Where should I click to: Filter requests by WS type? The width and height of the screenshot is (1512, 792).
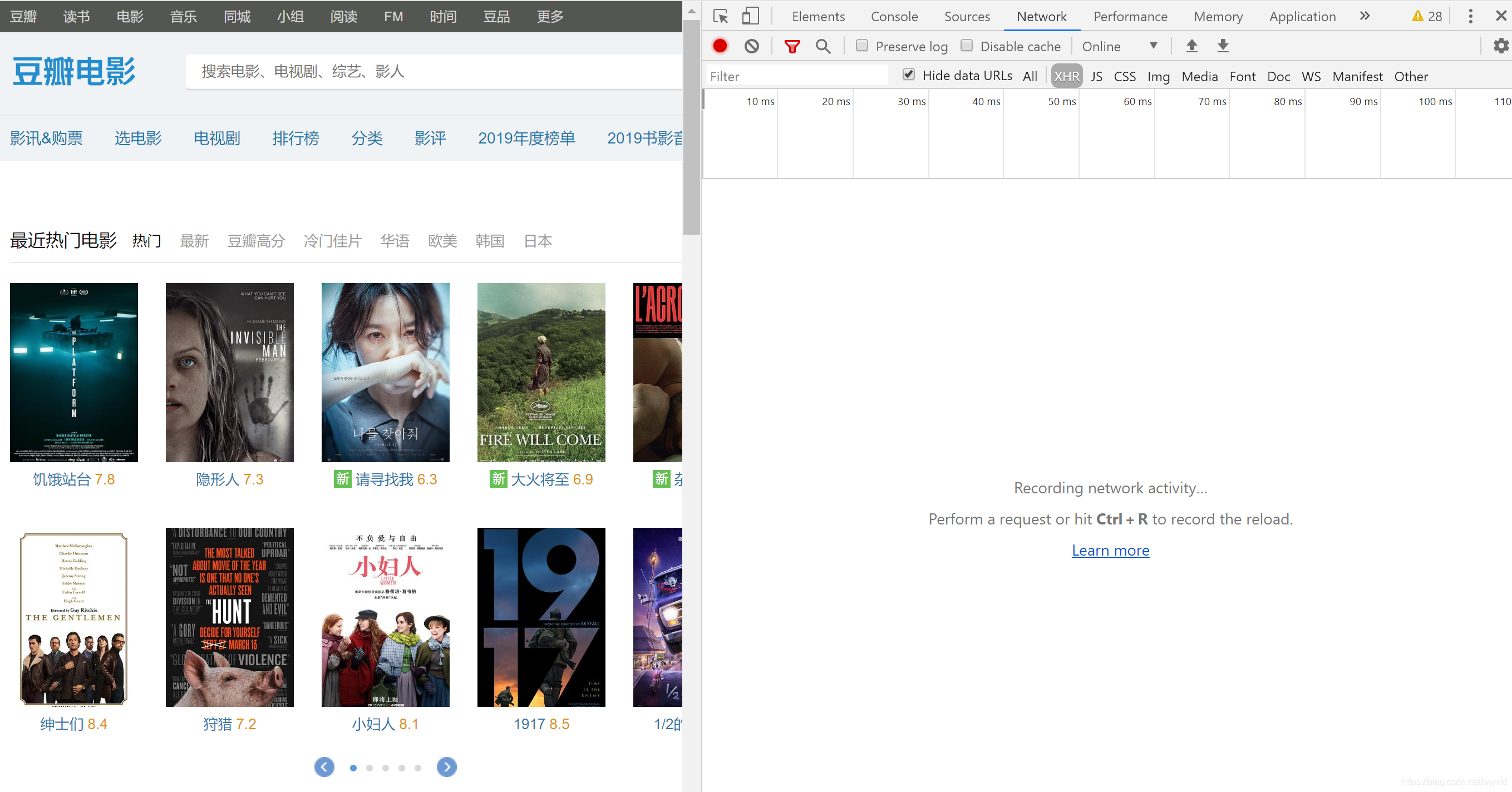1311,76
